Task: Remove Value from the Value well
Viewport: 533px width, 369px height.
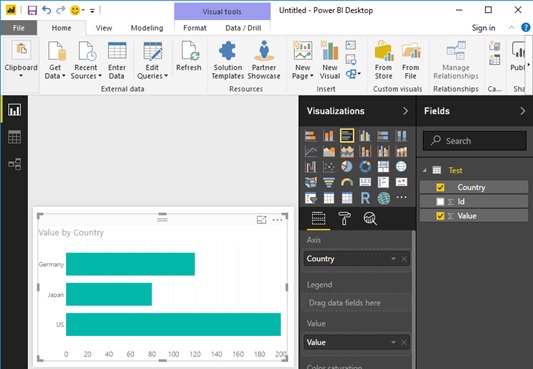Action: coord(404,342)
